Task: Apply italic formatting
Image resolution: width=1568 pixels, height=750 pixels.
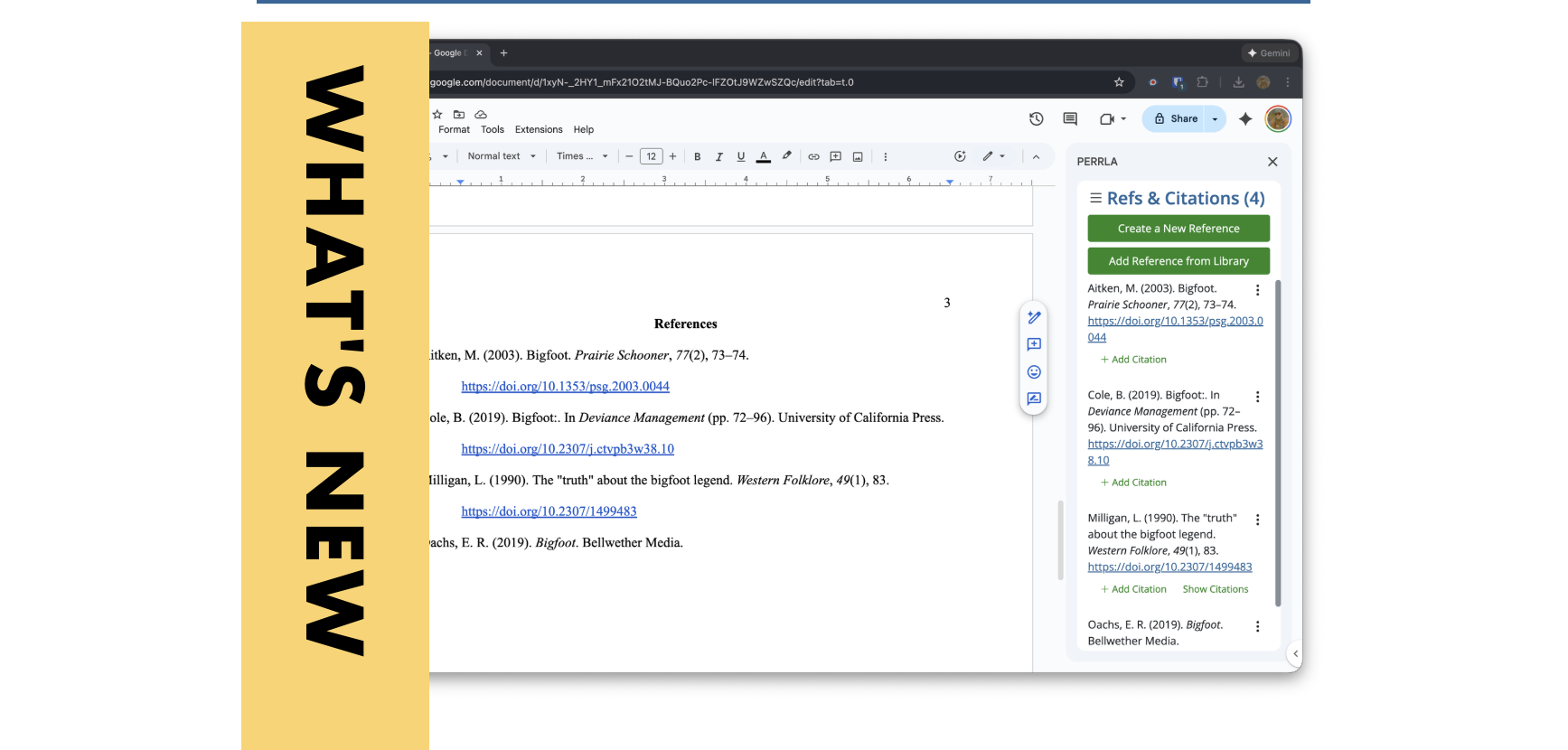Action: click(719, 156)
